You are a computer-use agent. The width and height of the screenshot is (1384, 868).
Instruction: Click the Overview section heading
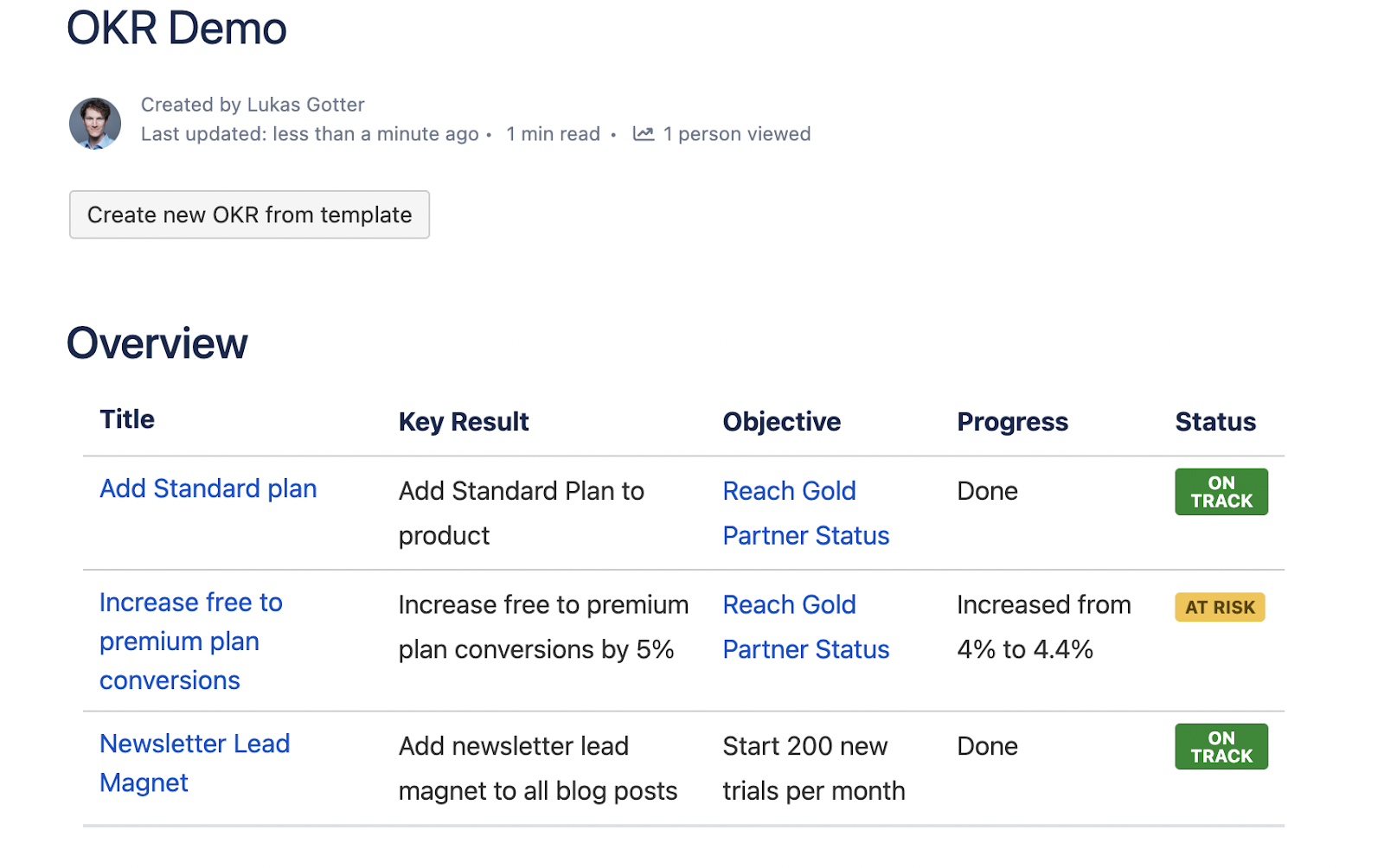point(157,342)
